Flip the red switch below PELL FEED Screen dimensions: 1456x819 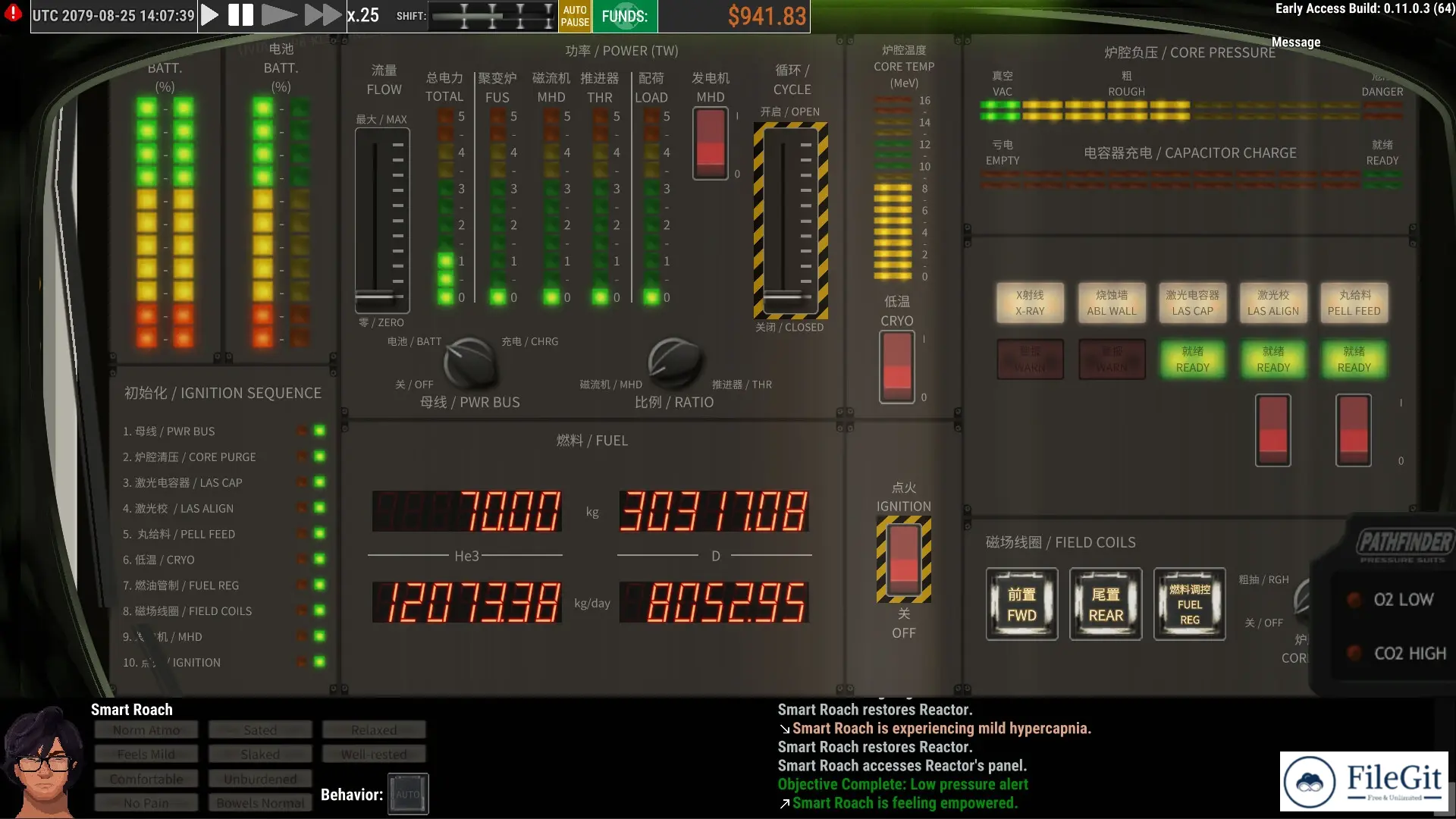coord(1354,430)
